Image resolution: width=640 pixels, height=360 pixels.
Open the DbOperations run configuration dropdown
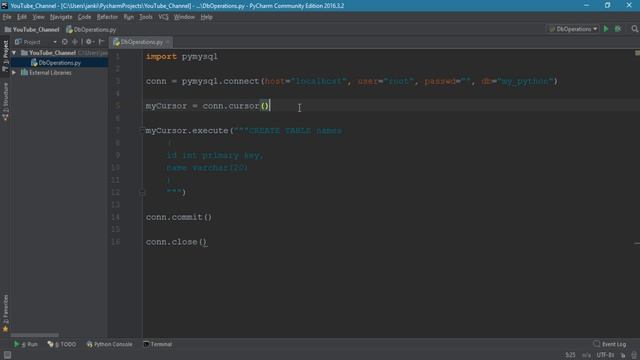[x=573, y=29]
